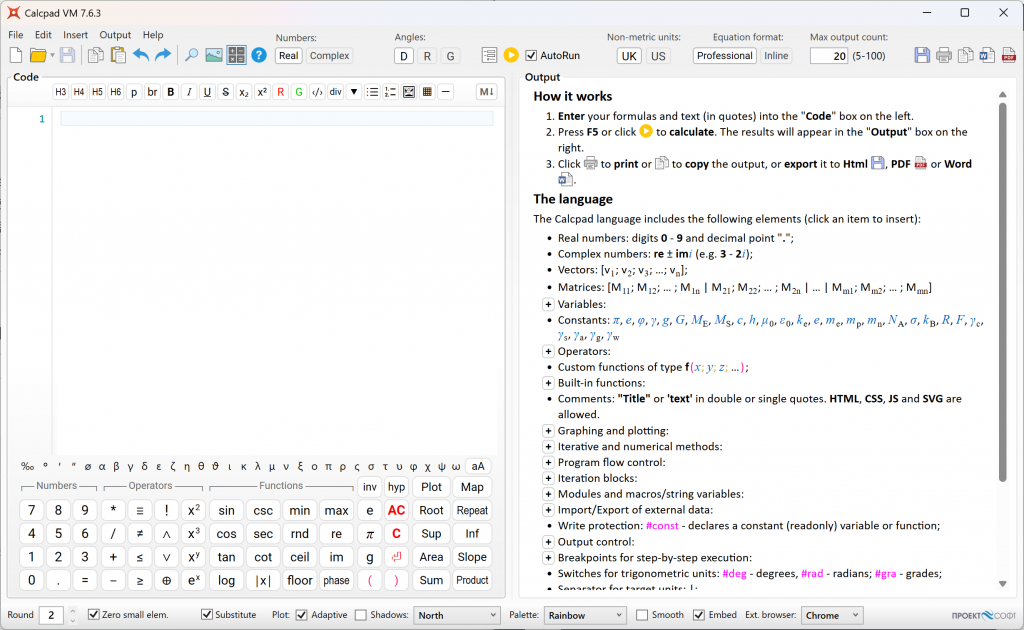Click the Output panel vertical scrollbar
The image size is (1024, 630).
pyautogui.click(x=1002, y=294)
